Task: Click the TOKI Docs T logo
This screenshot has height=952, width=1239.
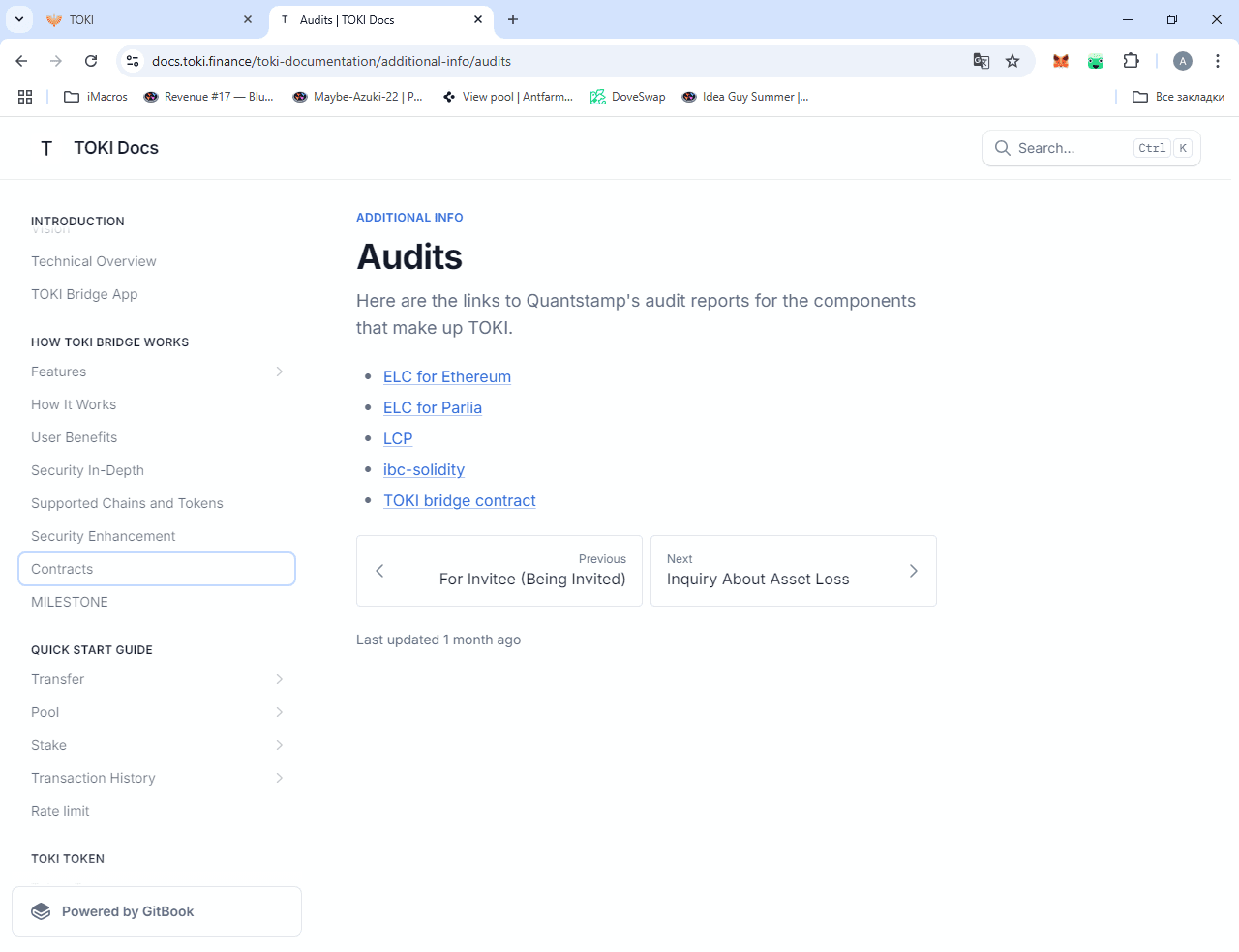Action: tap(46, 148)
